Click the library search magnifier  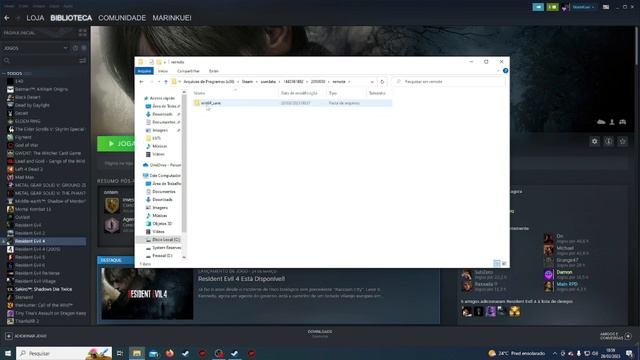click(7, 60)
